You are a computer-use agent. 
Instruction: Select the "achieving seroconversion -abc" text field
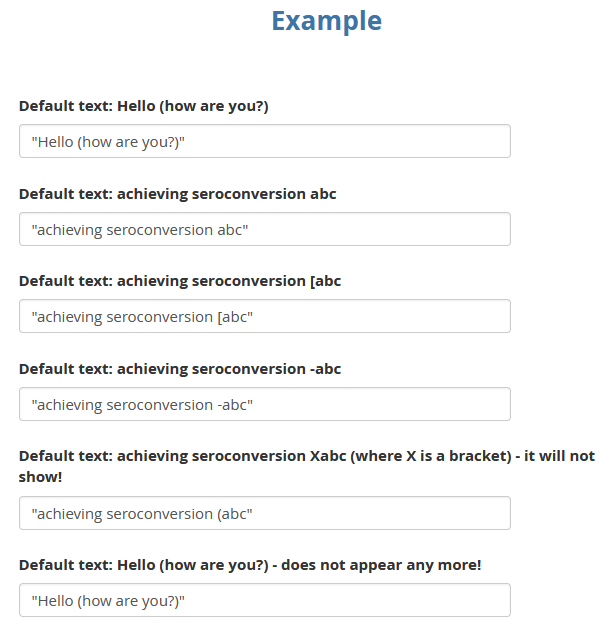(264, 404)
